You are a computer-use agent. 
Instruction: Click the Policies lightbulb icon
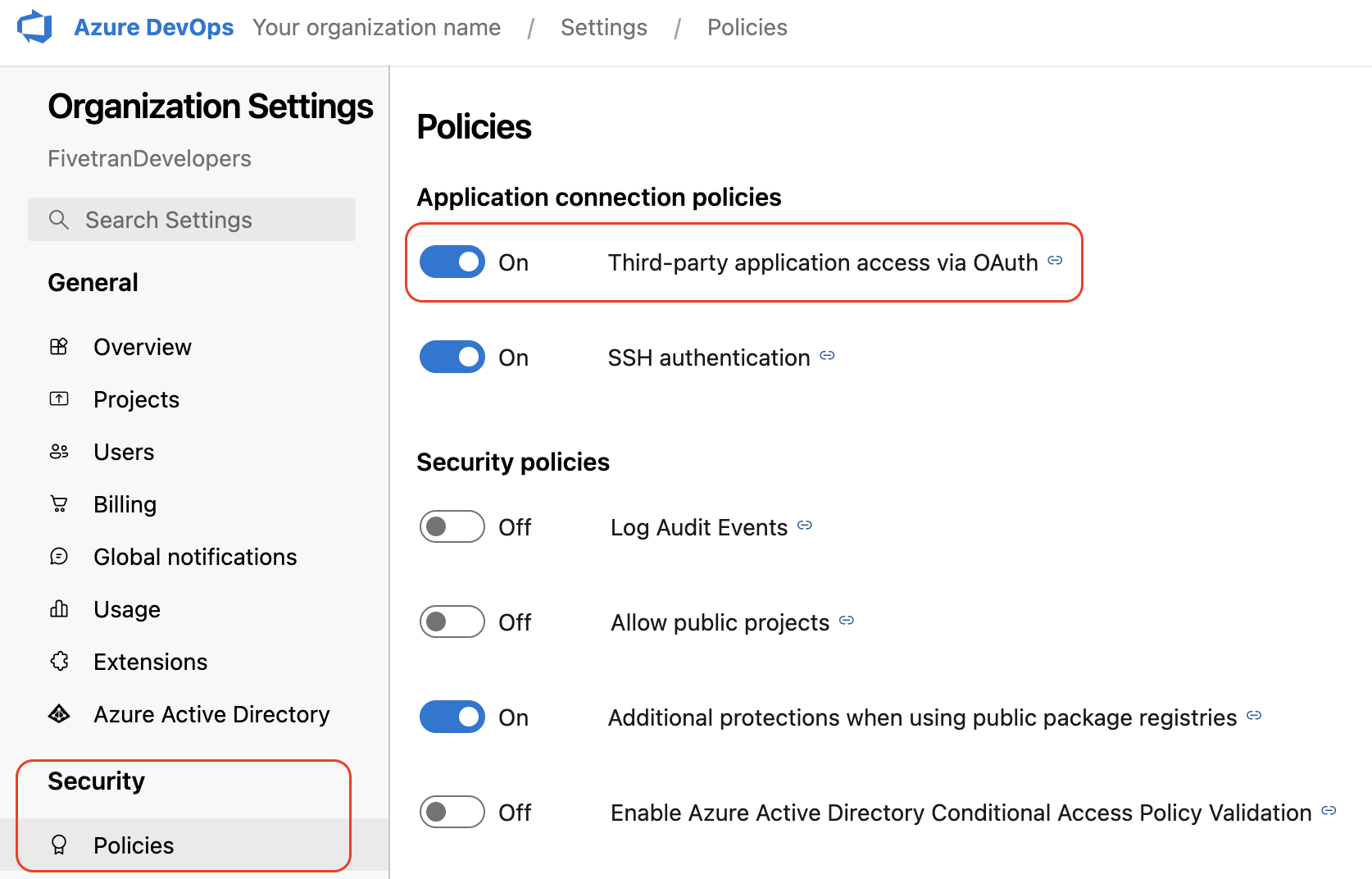[59, 845]
